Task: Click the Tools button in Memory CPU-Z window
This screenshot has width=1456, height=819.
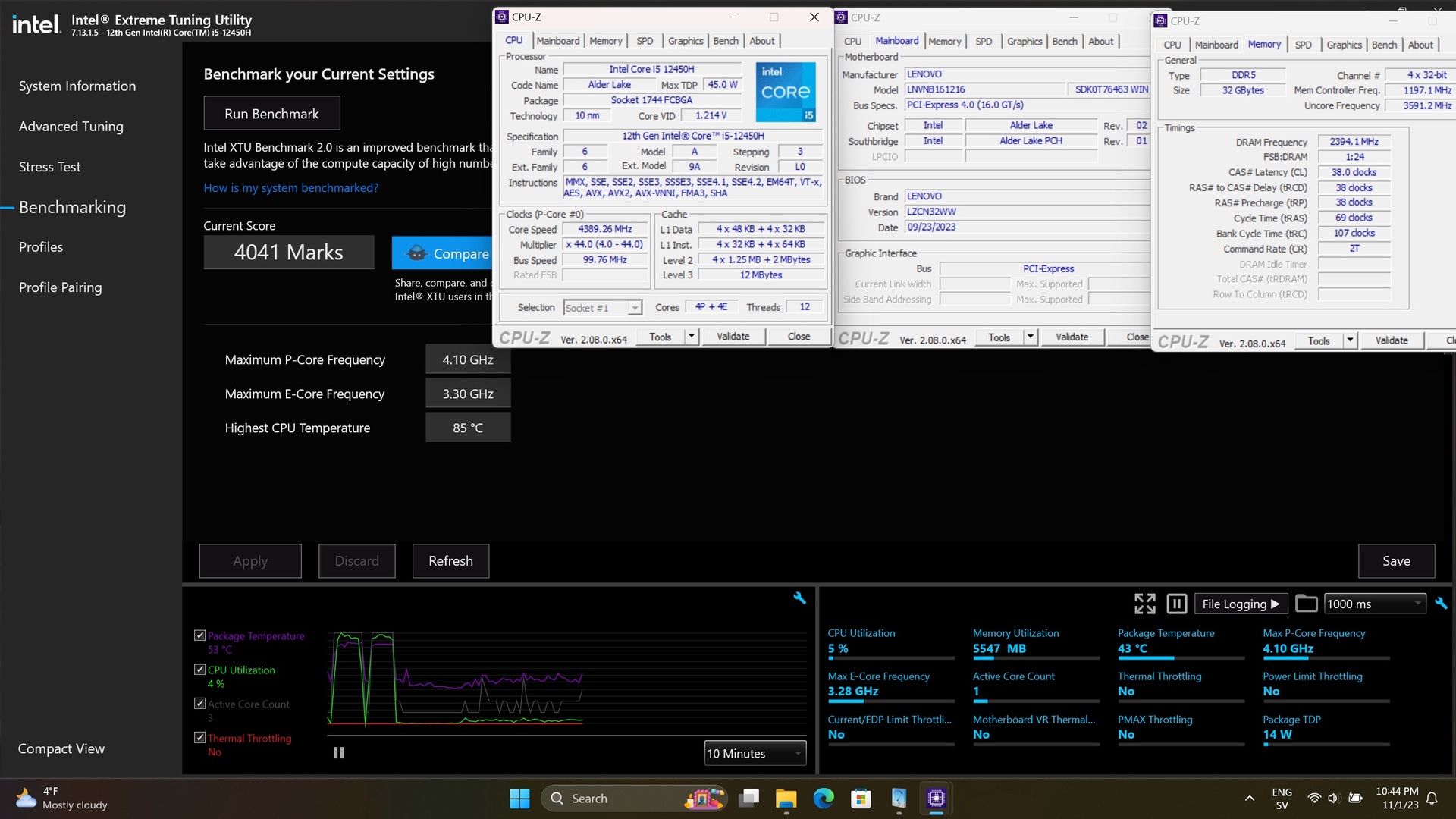Action: (1319, 340)
